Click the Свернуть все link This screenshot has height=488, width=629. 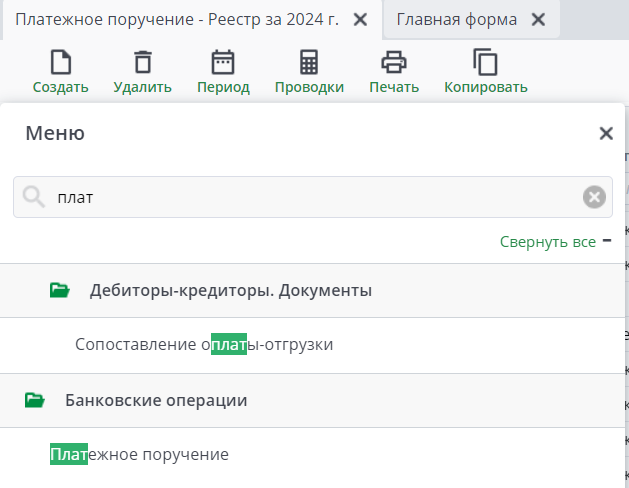pyautogui.click(x=548, y=242)
